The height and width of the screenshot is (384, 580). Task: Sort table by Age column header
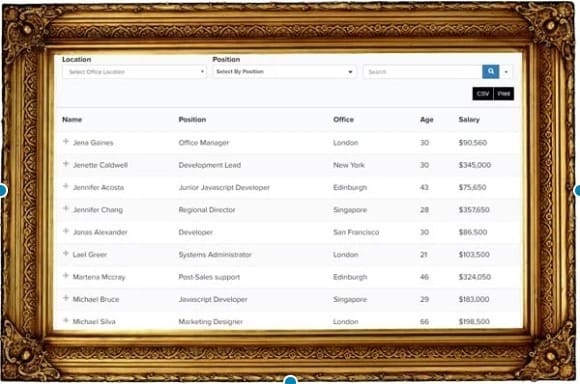426,119
